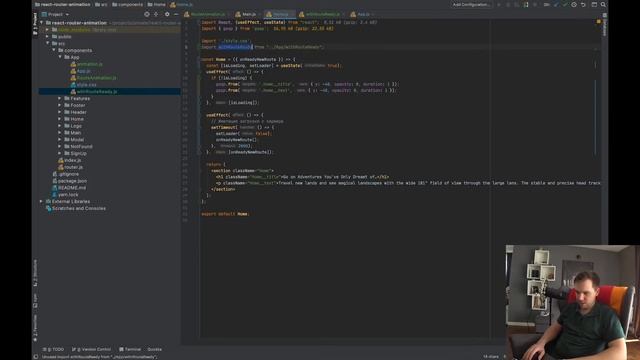640x360 pixels.
Task: Expand the Footer folder
Action: [60, 105]
